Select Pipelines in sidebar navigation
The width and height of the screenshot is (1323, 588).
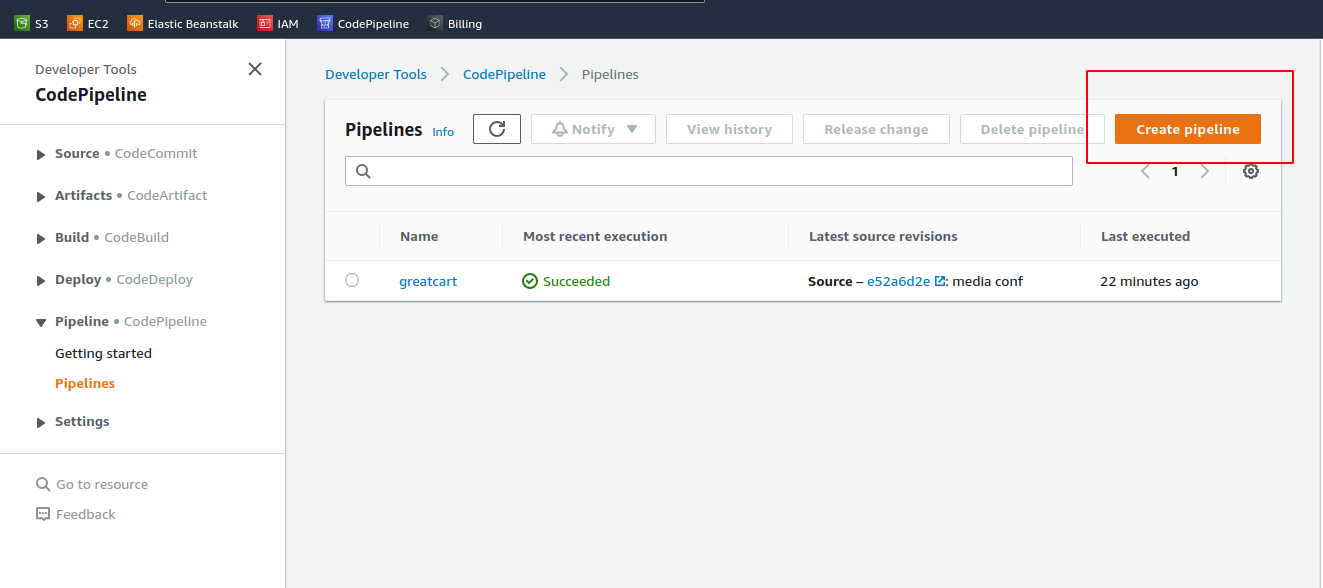point(85,383)
